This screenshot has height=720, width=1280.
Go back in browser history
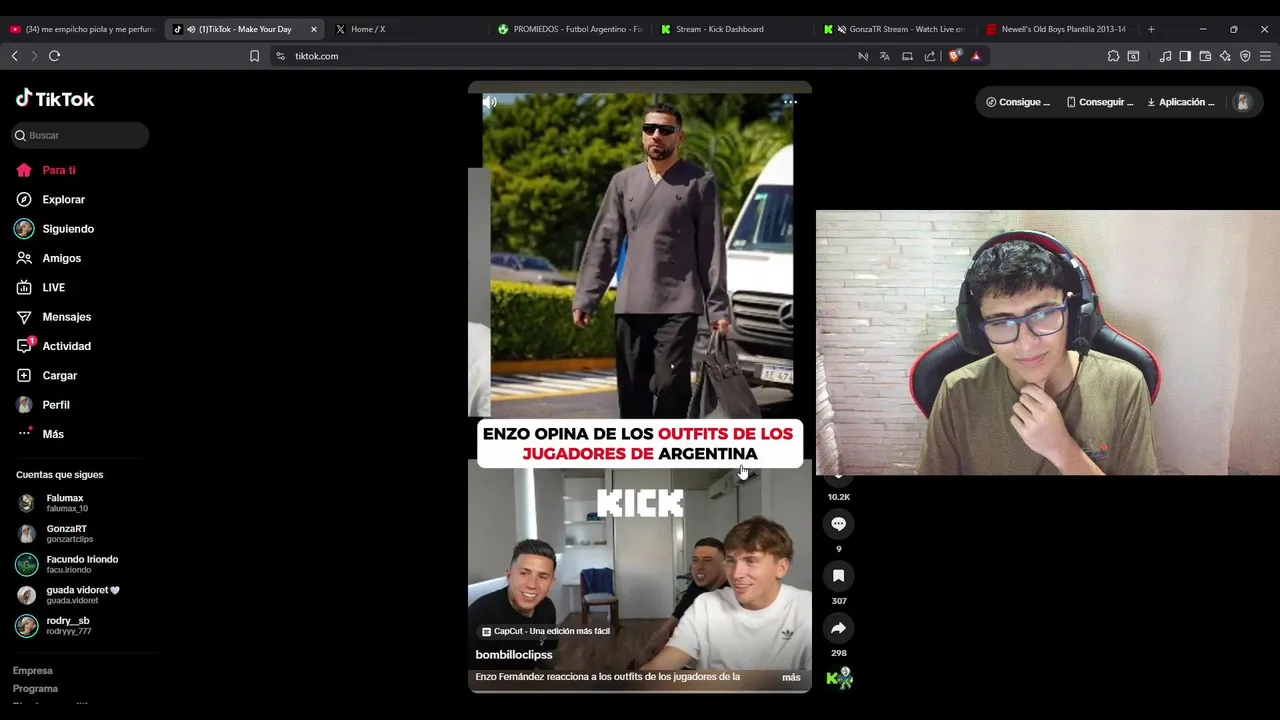point(14,56)
